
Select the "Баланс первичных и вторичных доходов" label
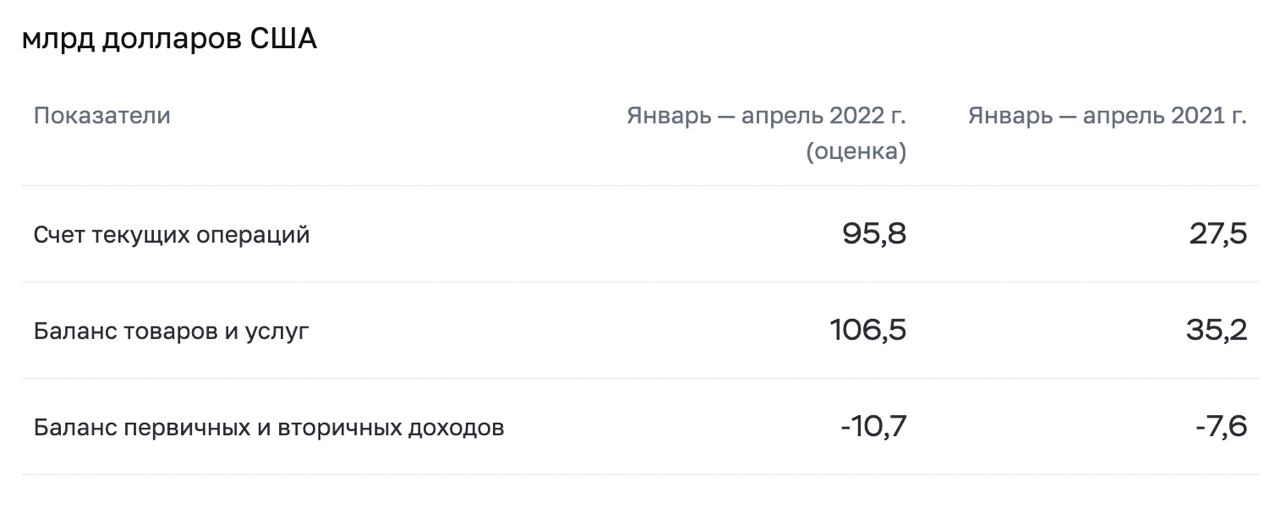pyautogui.click(x=268, y=428)
